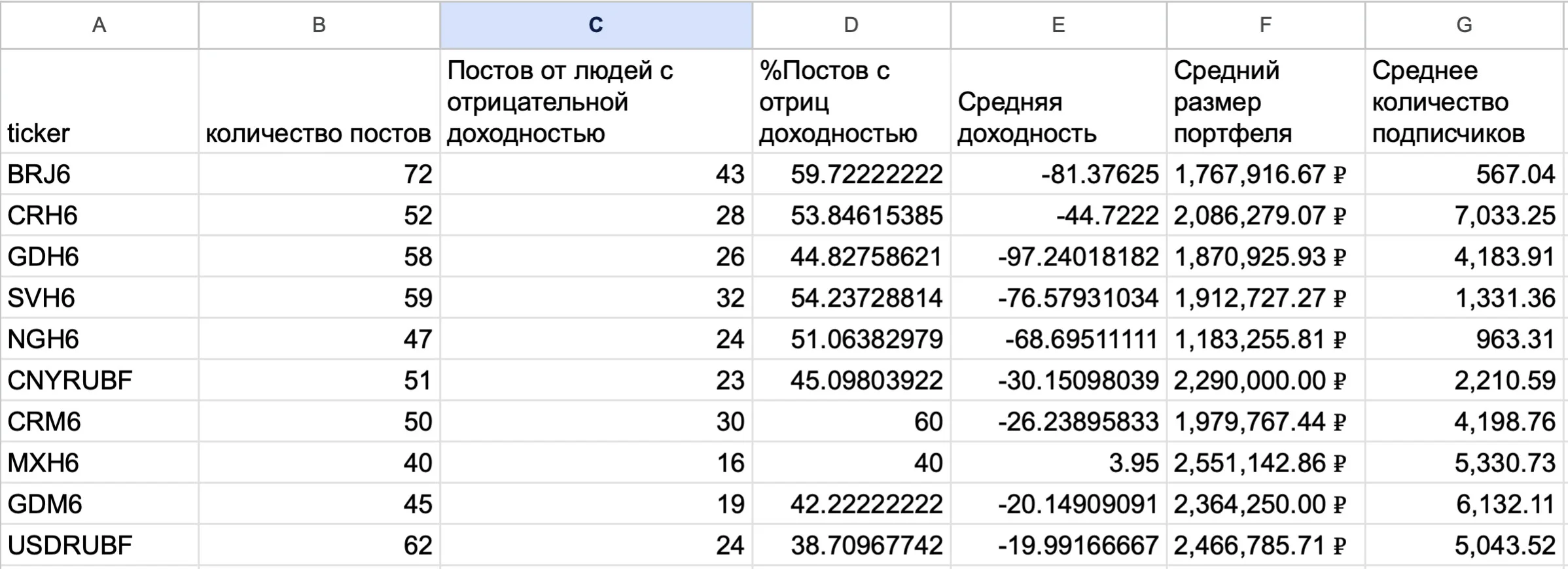Select column A header
This screenshot has height=569, width=1568.
(x=99, y=25)
